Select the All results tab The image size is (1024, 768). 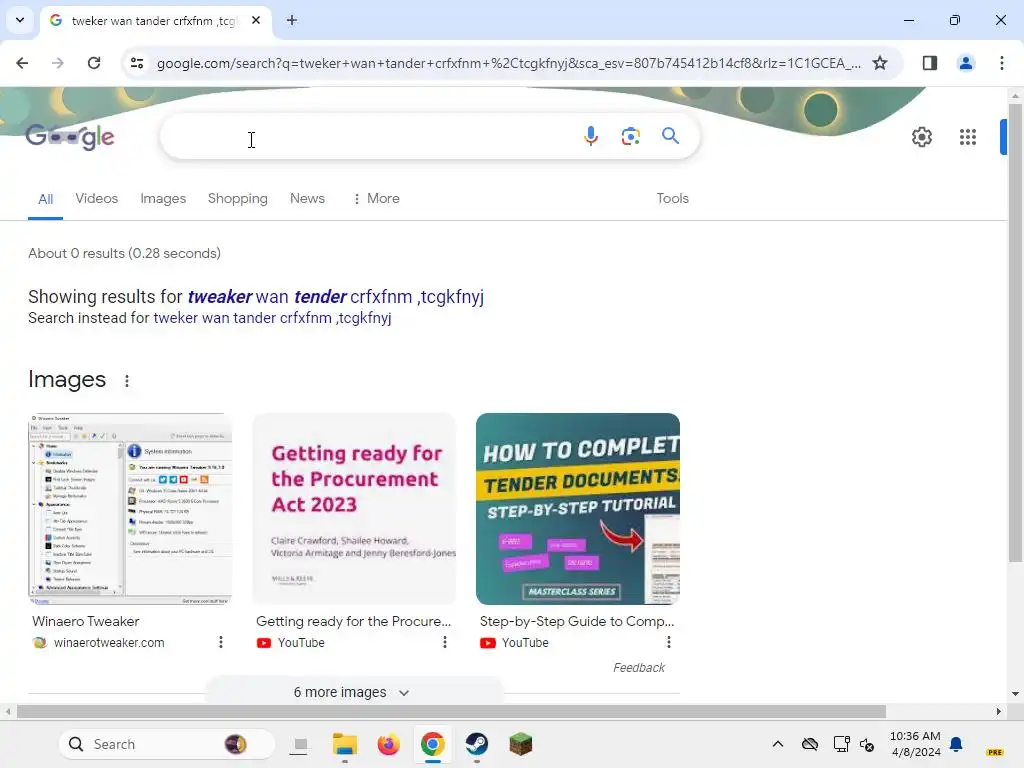(45, 199)
